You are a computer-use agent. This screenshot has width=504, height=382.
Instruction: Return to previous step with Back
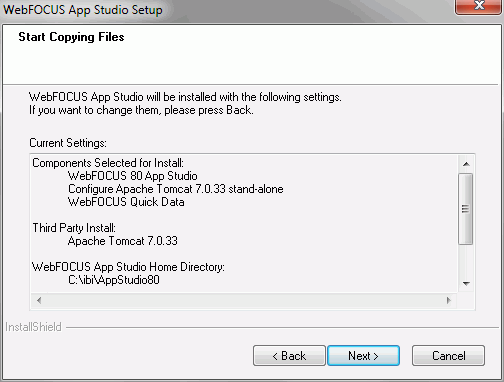289,356
